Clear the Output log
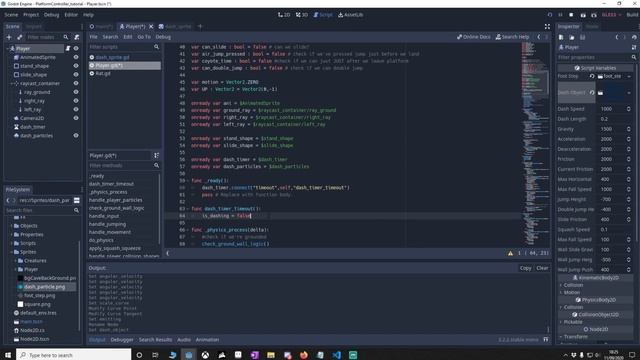The height and width of the screenshot is (360, 640). (x=542, y=268)
